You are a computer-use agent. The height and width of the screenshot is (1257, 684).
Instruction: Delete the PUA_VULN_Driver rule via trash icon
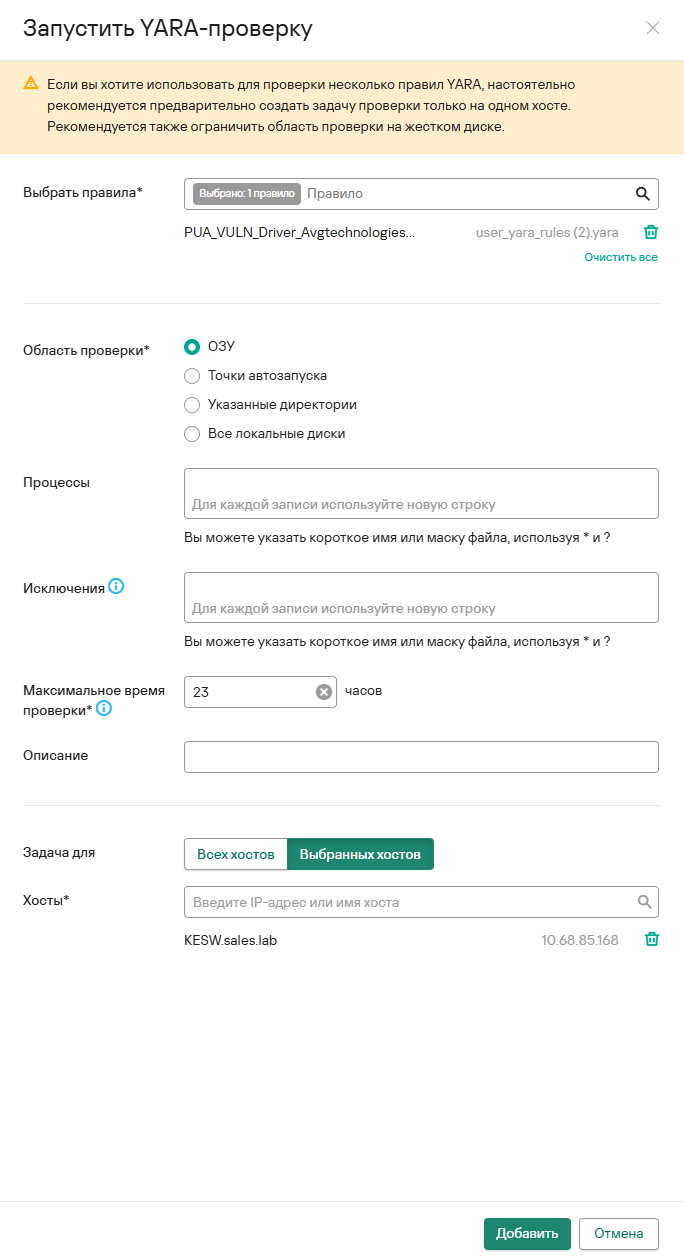[x=651, y=232]
